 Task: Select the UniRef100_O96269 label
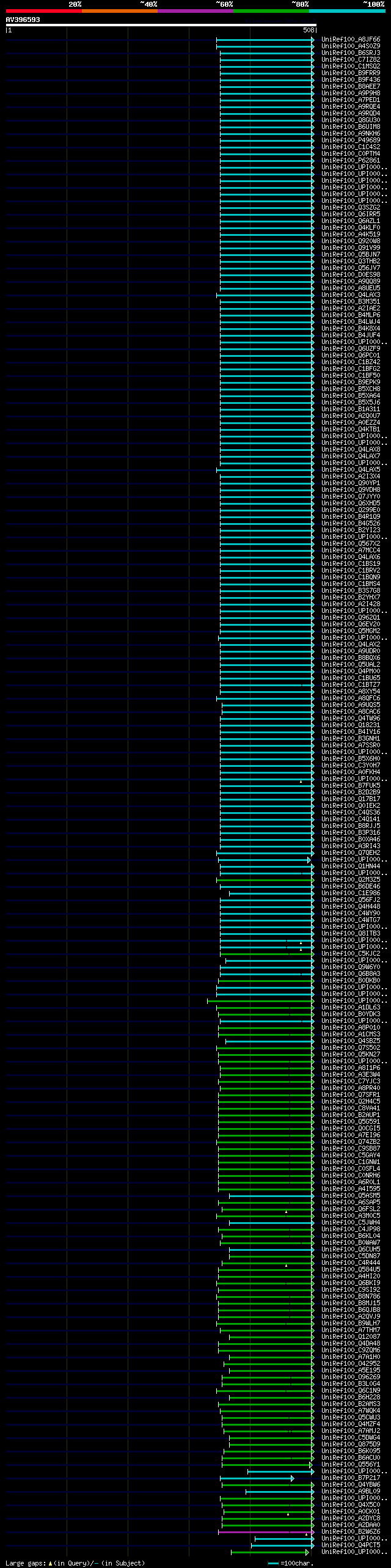351,1377
